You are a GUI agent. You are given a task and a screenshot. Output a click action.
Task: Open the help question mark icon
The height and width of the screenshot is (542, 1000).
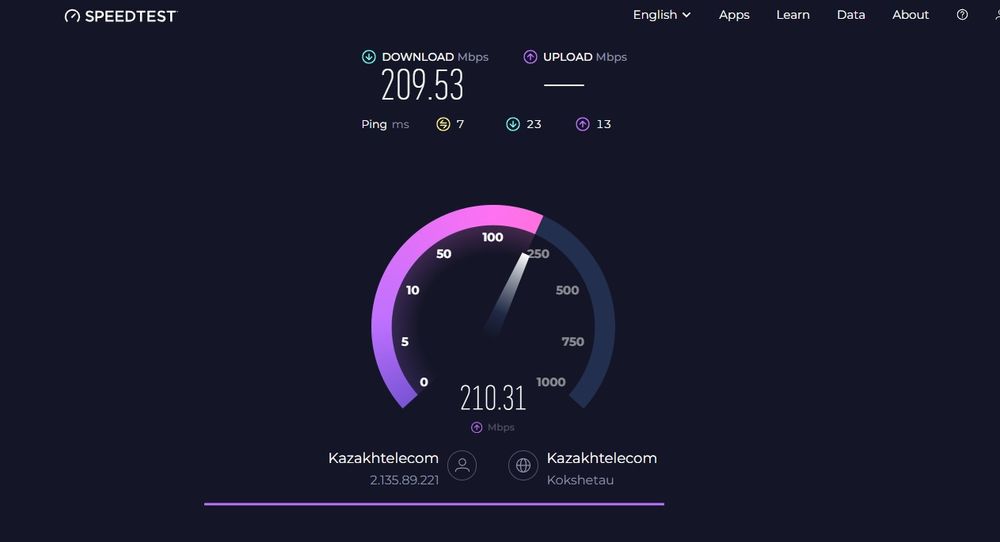(962, 15)
